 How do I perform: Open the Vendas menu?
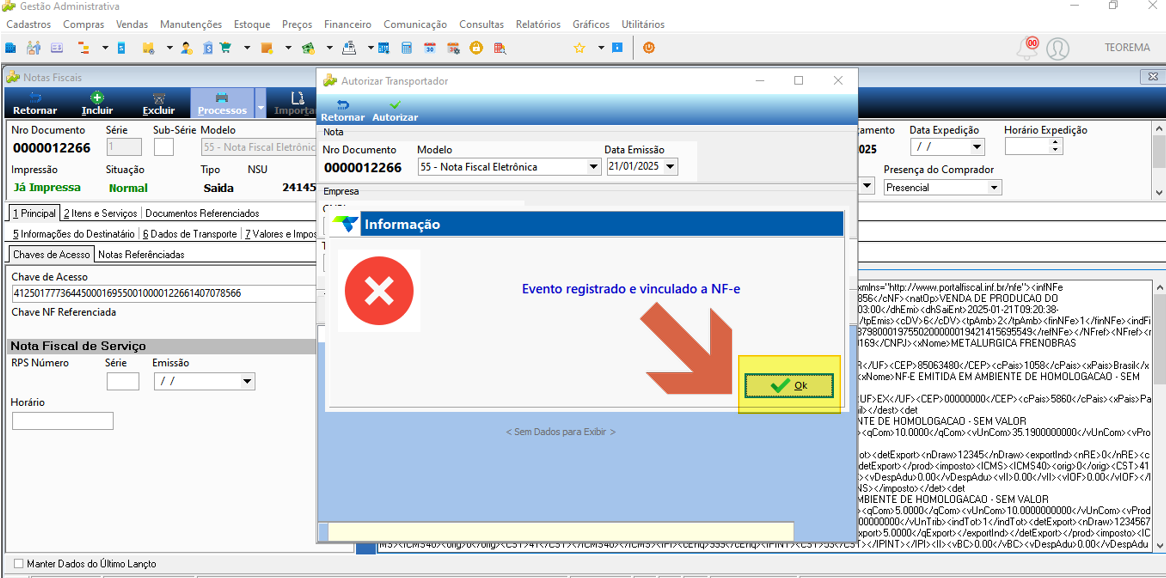(132, 25)
